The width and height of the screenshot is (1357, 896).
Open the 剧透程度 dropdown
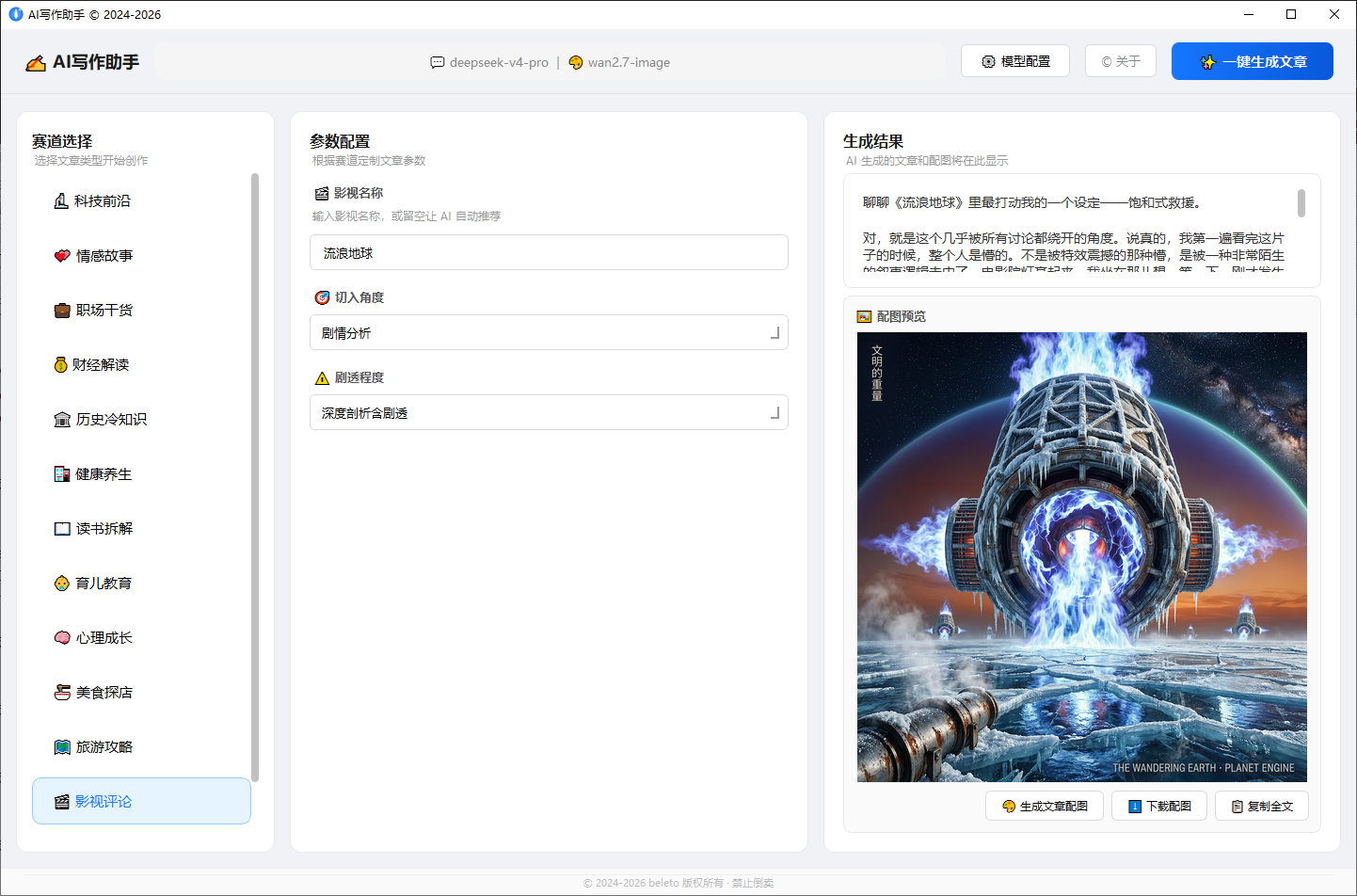coord(549,412)
